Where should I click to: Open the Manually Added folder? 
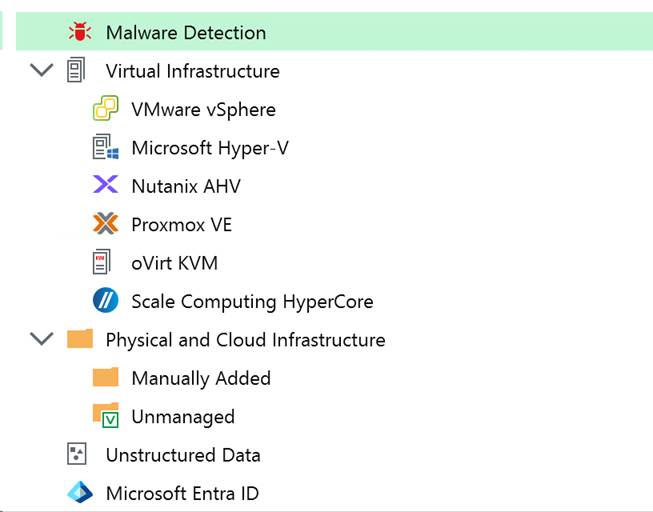click(200, 378)
